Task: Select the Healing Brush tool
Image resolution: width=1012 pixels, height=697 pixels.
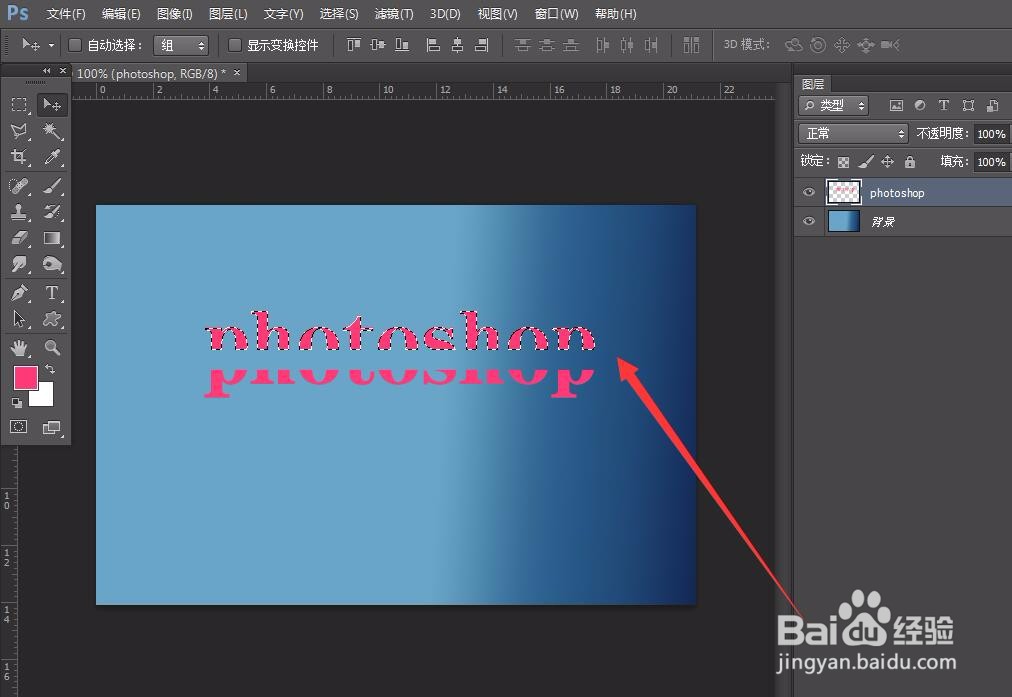Action: (x=19, y=186)
